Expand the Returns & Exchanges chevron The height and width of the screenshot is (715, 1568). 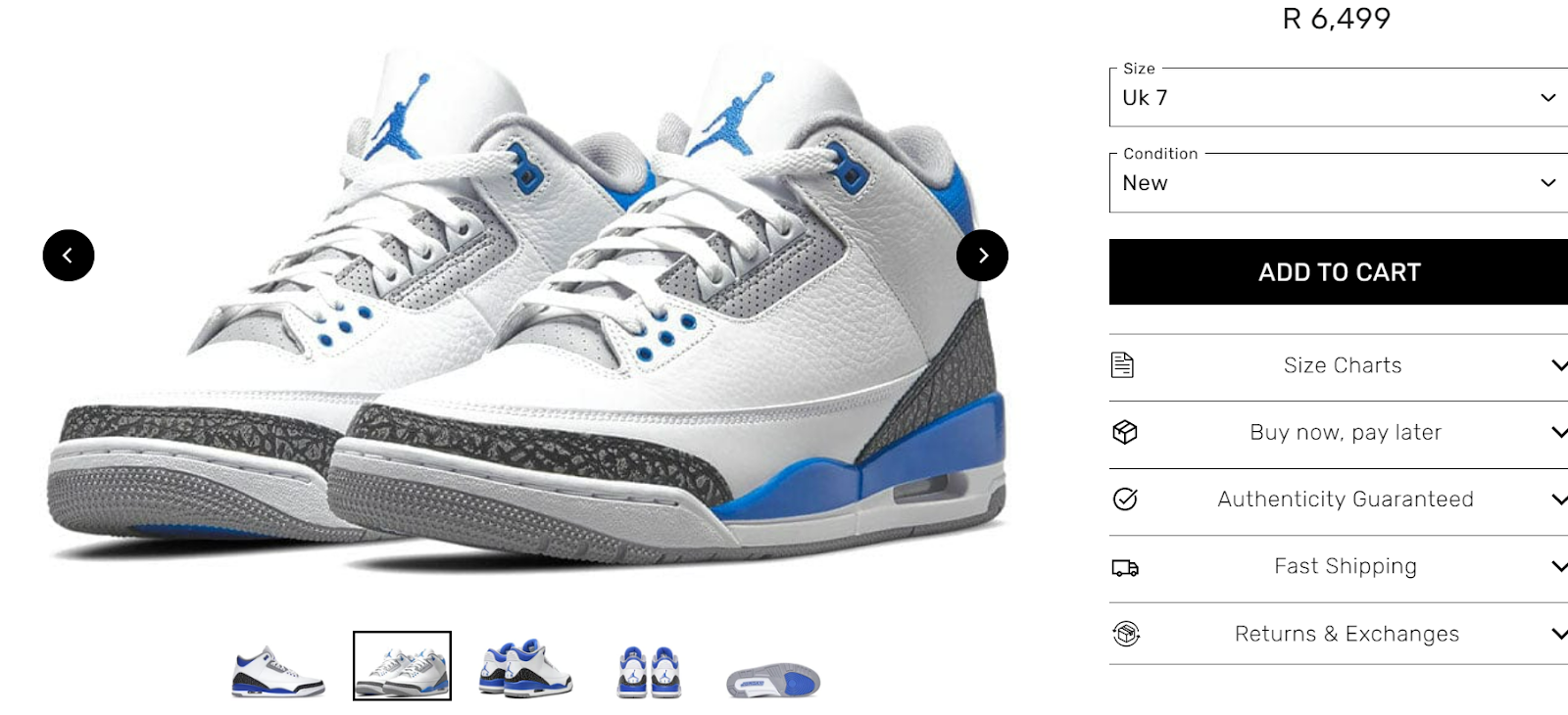click(x=1559, y=634)
